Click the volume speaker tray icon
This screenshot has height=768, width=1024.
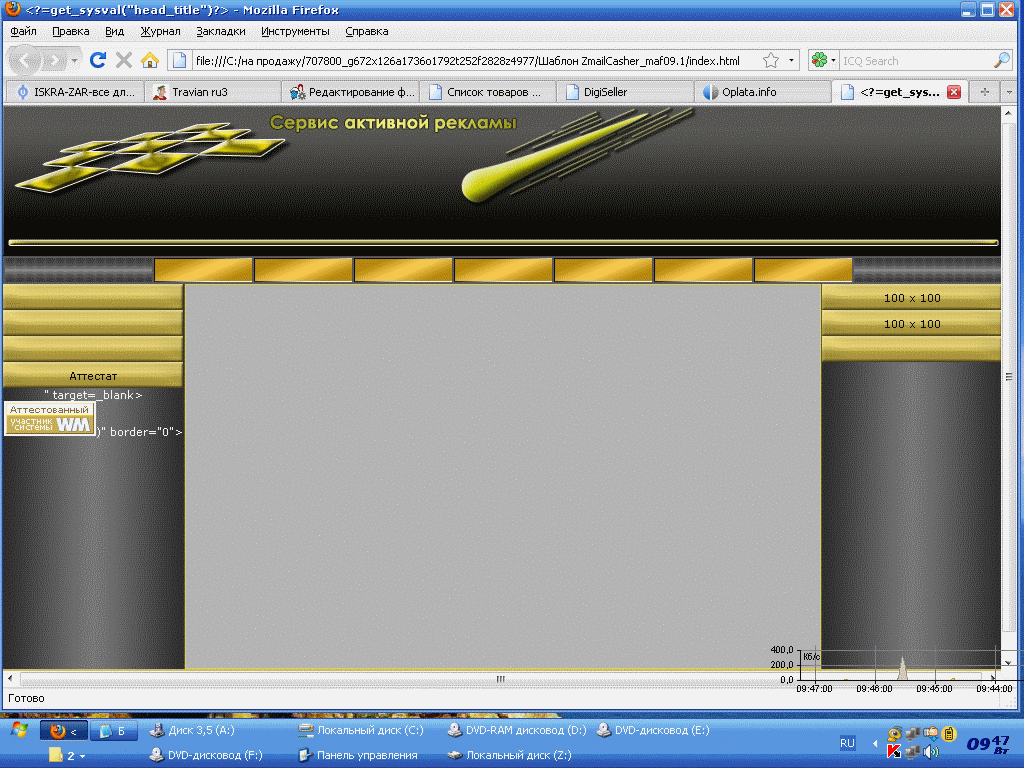tap(932, 752)
